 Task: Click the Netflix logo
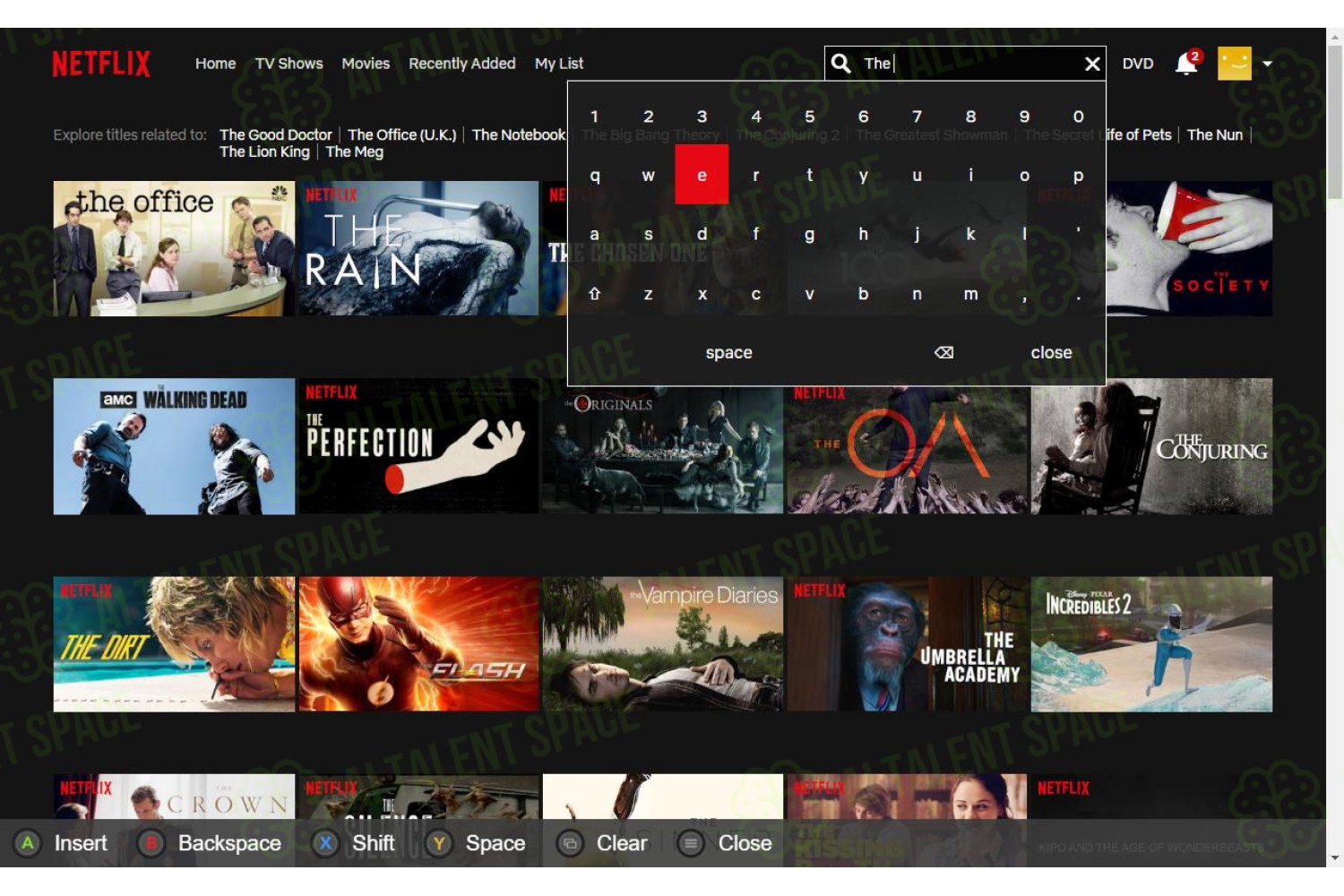[x=101, y=64]
